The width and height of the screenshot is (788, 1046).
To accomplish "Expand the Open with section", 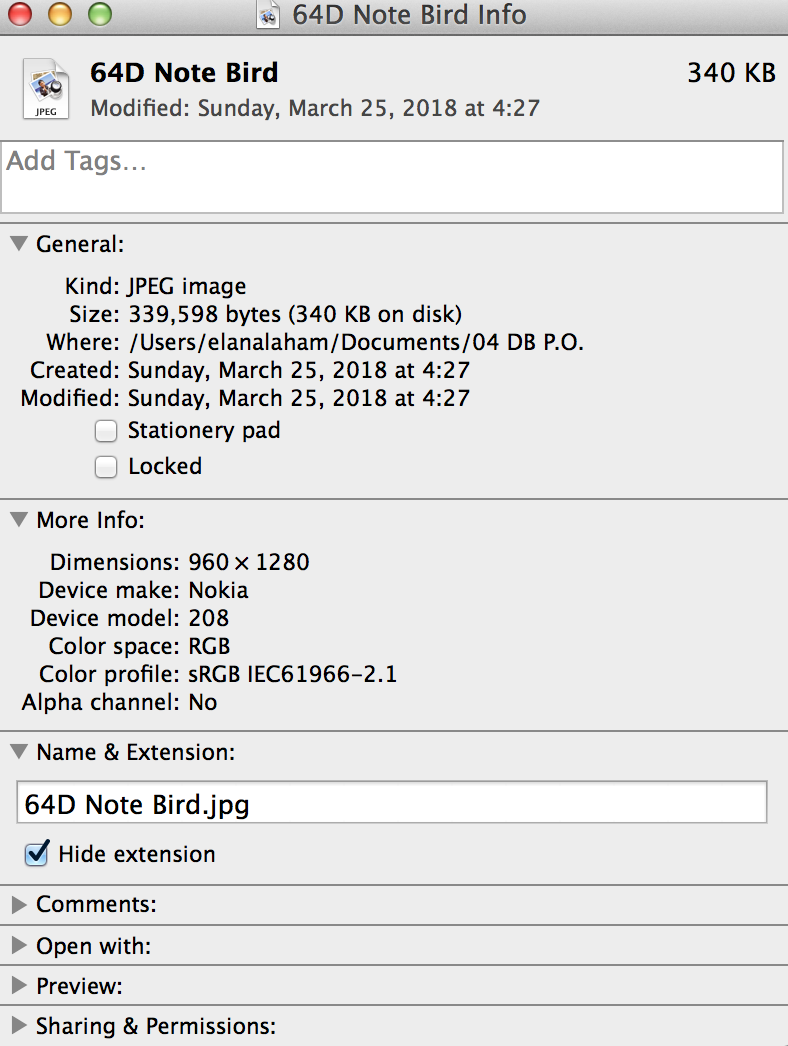I will click(19, 945).
